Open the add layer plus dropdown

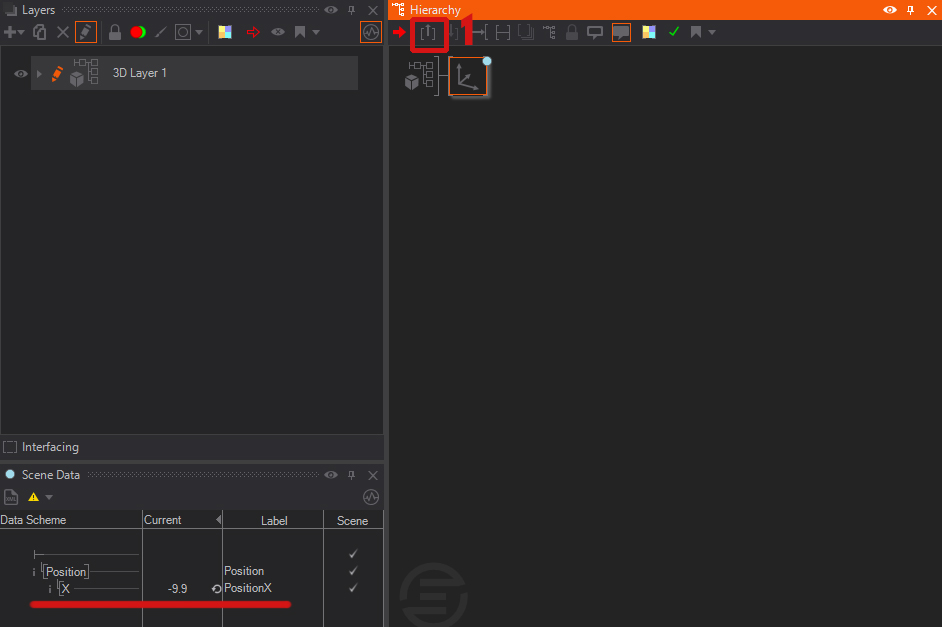pyautogui.click(x=14, y=32)
